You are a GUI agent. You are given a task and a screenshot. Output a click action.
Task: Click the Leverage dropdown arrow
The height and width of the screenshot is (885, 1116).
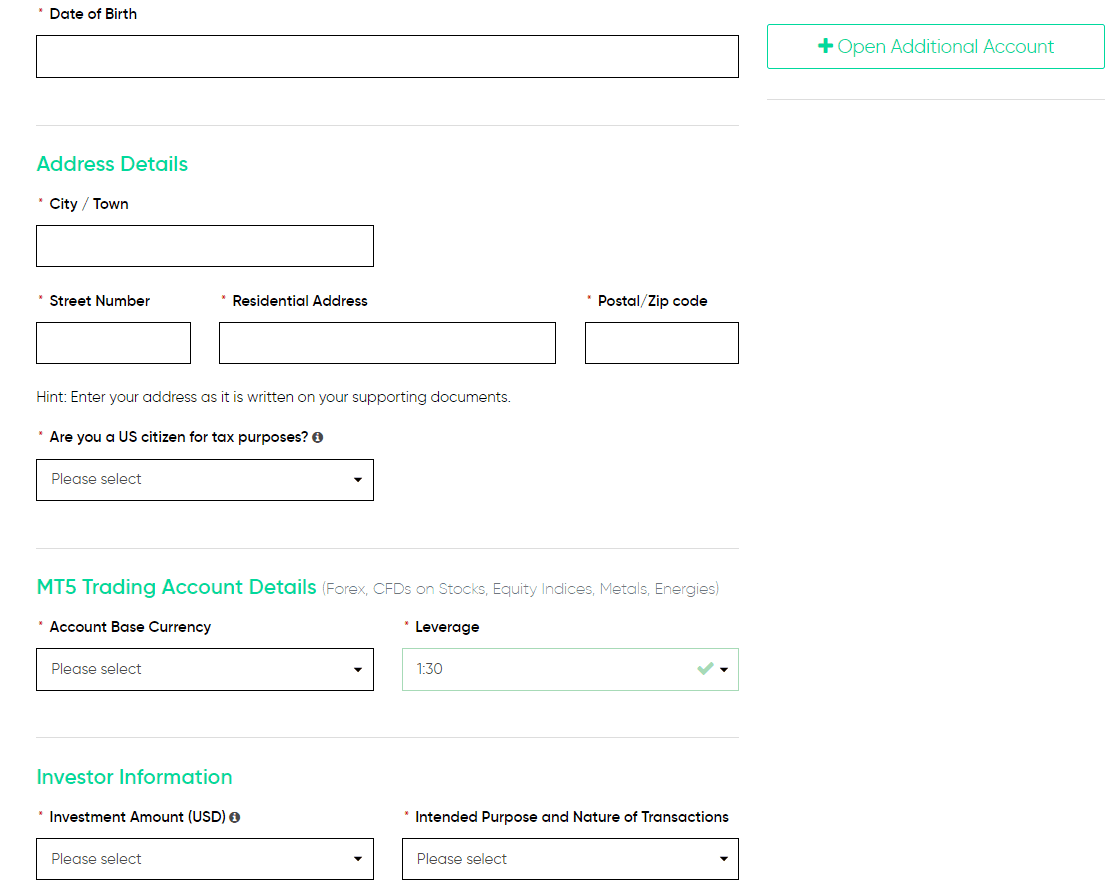click(724, 669)
